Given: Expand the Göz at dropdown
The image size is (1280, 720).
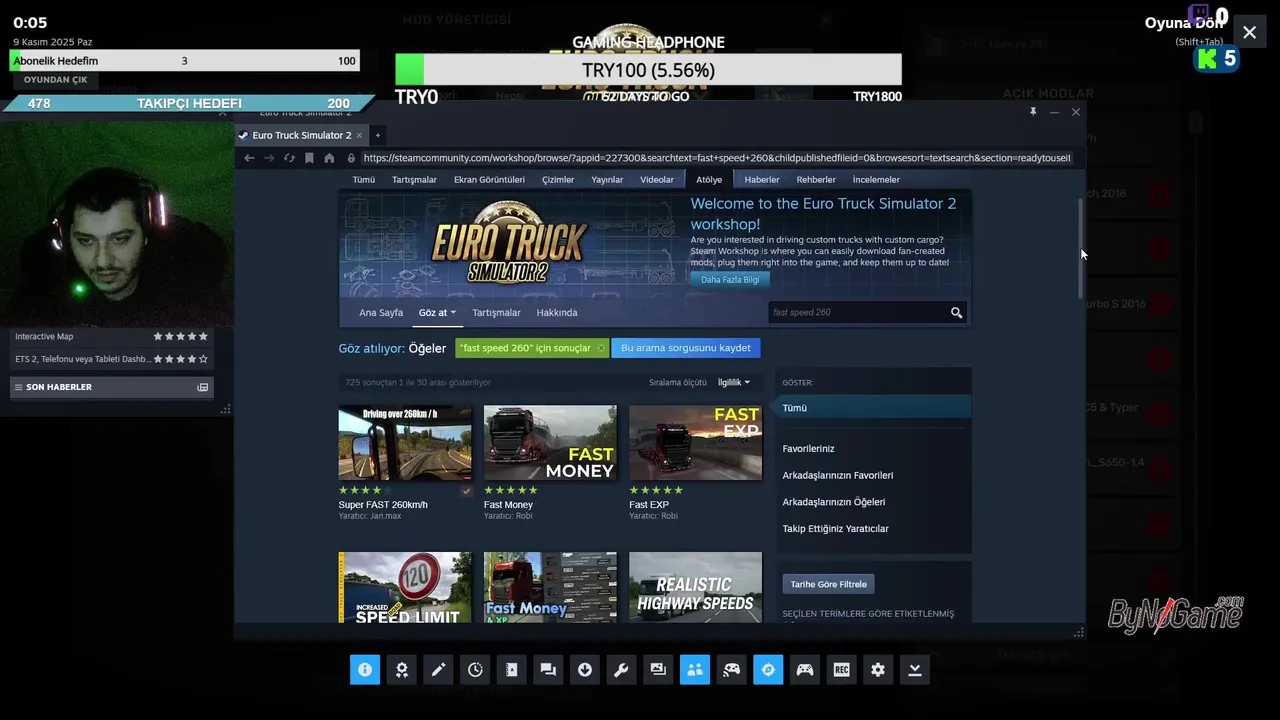Looking at the screenshot, I should point(437,313).
